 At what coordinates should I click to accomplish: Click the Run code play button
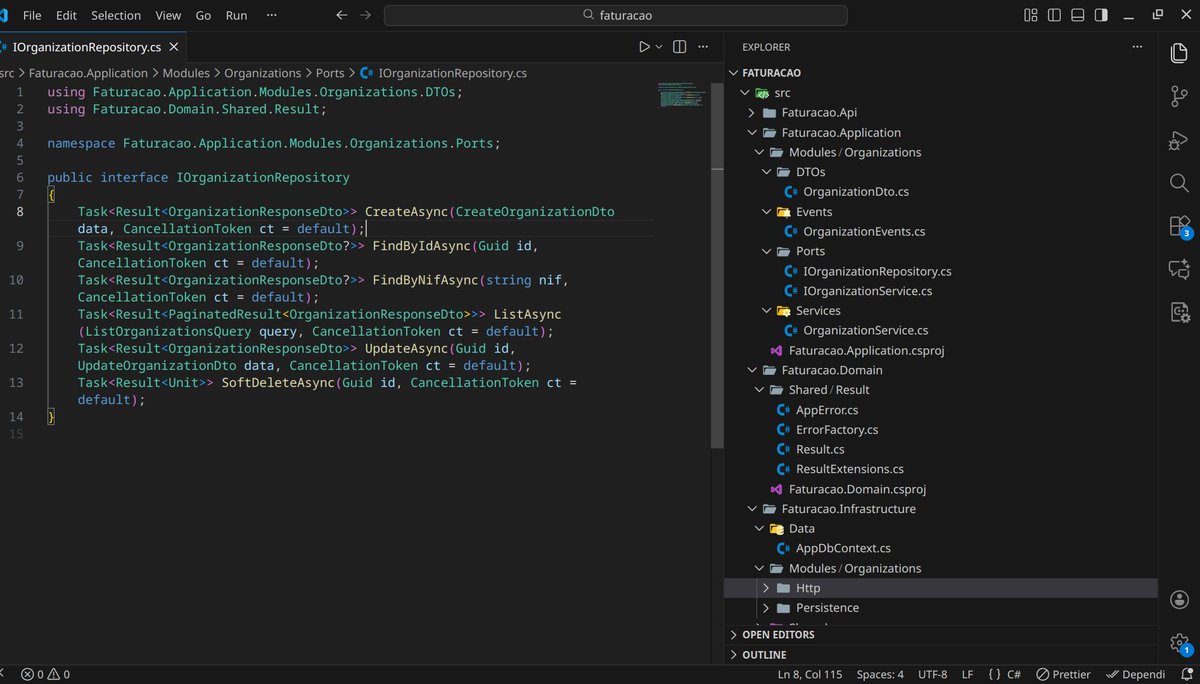[x=645, y=47]
